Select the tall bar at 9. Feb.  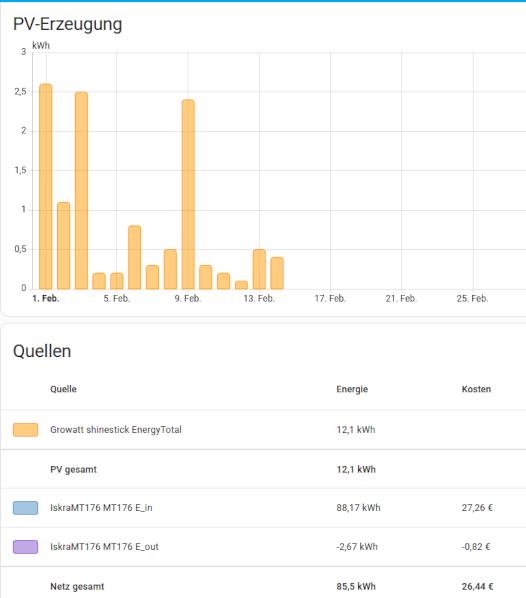(188, 194)
